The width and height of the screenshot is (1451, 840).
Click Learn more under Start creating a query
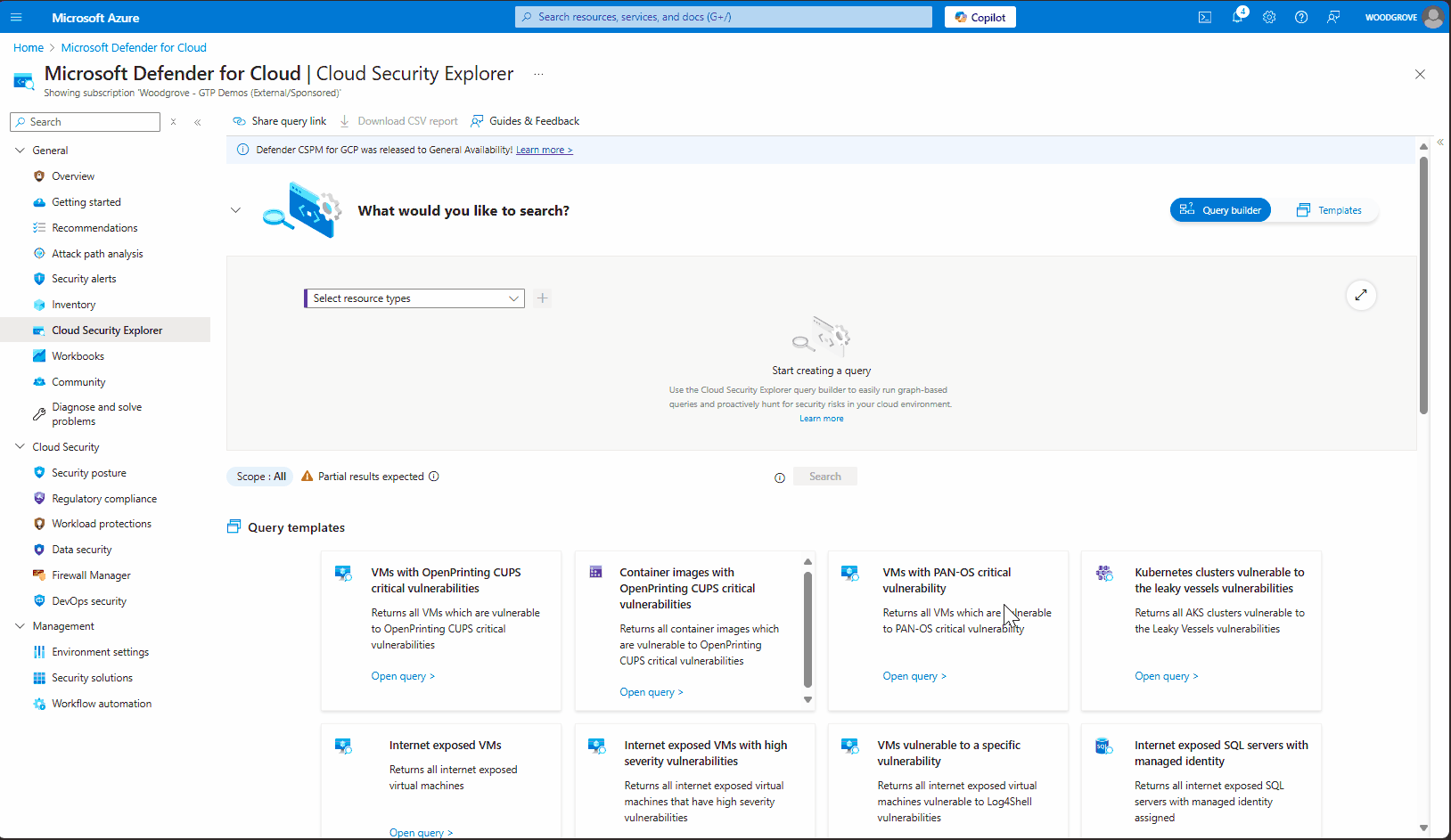[x=821, y=419]
